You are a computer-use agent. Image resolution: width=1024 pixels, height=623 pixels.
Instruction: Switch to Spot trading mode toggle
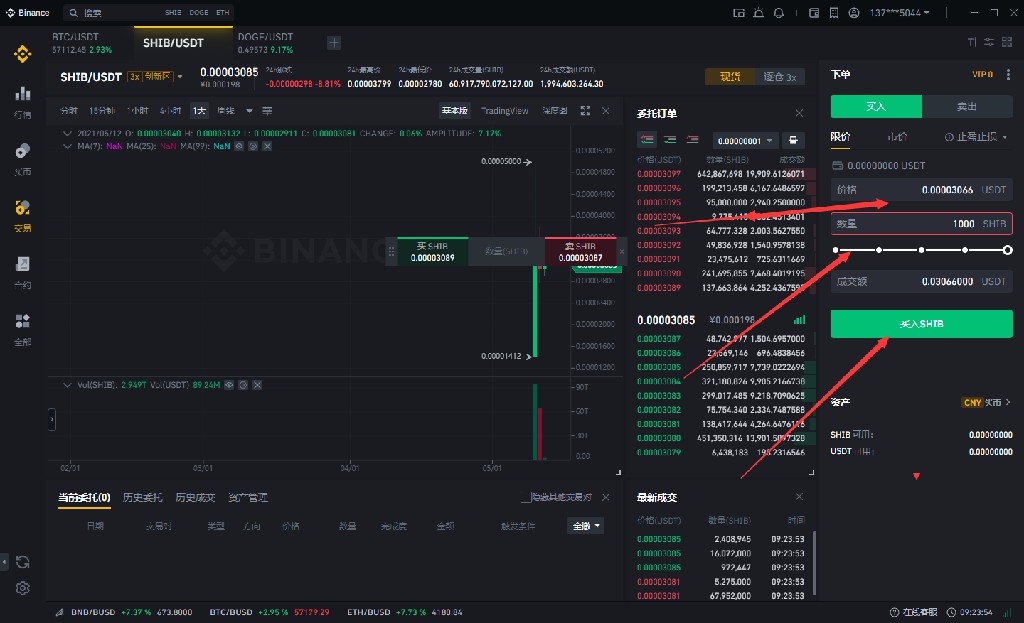(x=729, y=76)
